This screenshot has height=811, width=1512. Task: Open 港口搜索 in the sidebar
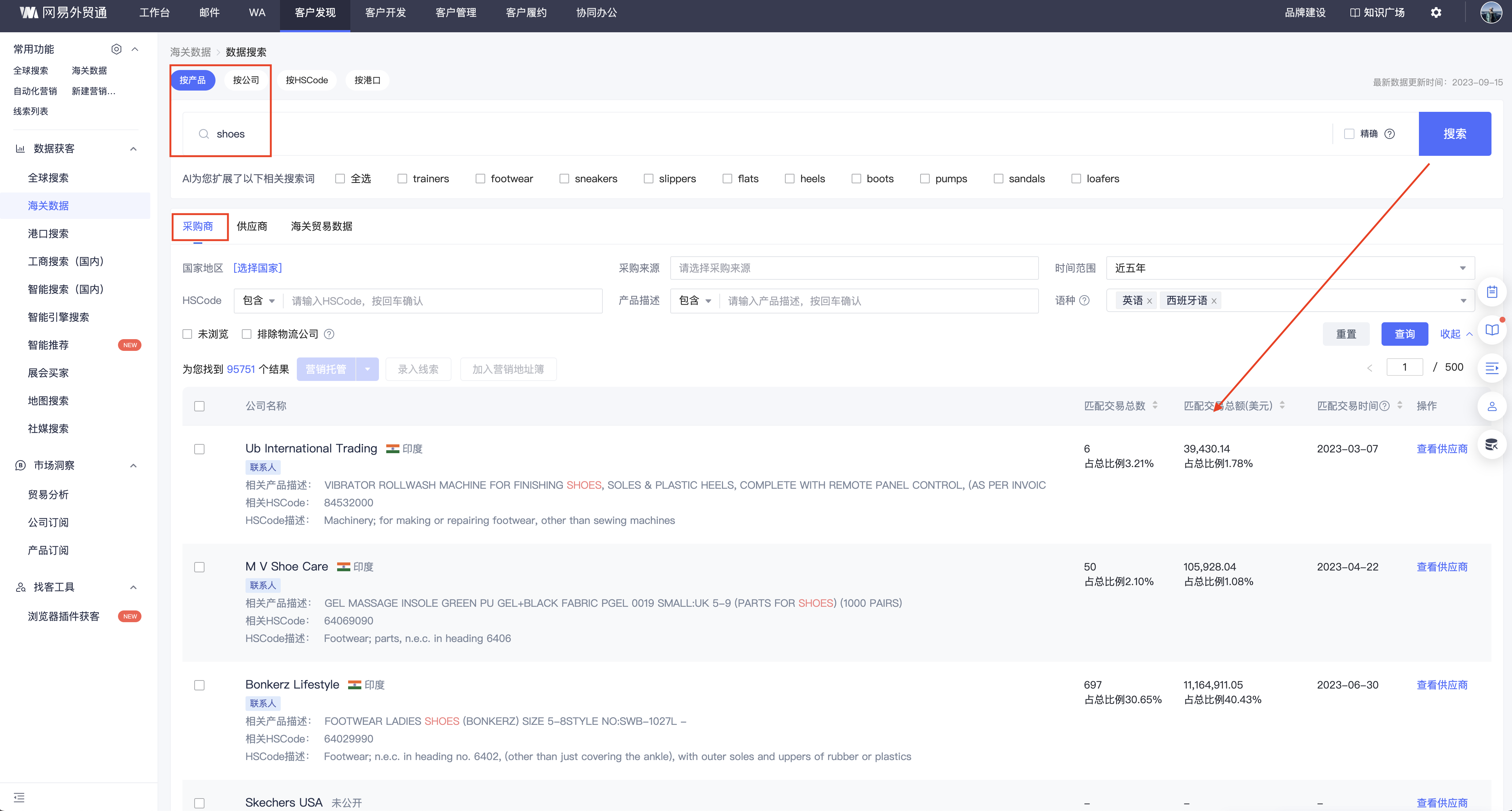[x=48, y=233]
